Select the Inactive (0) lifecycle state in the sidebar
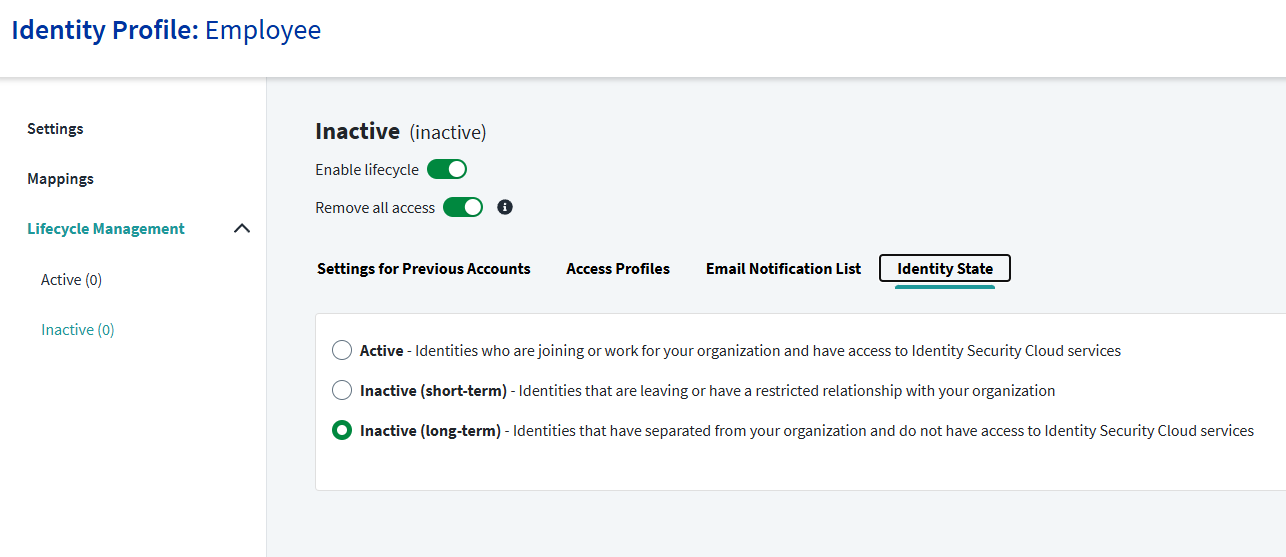Image resolution: width=1286 pixels, height=557 pixels. [x=77, y=330]
